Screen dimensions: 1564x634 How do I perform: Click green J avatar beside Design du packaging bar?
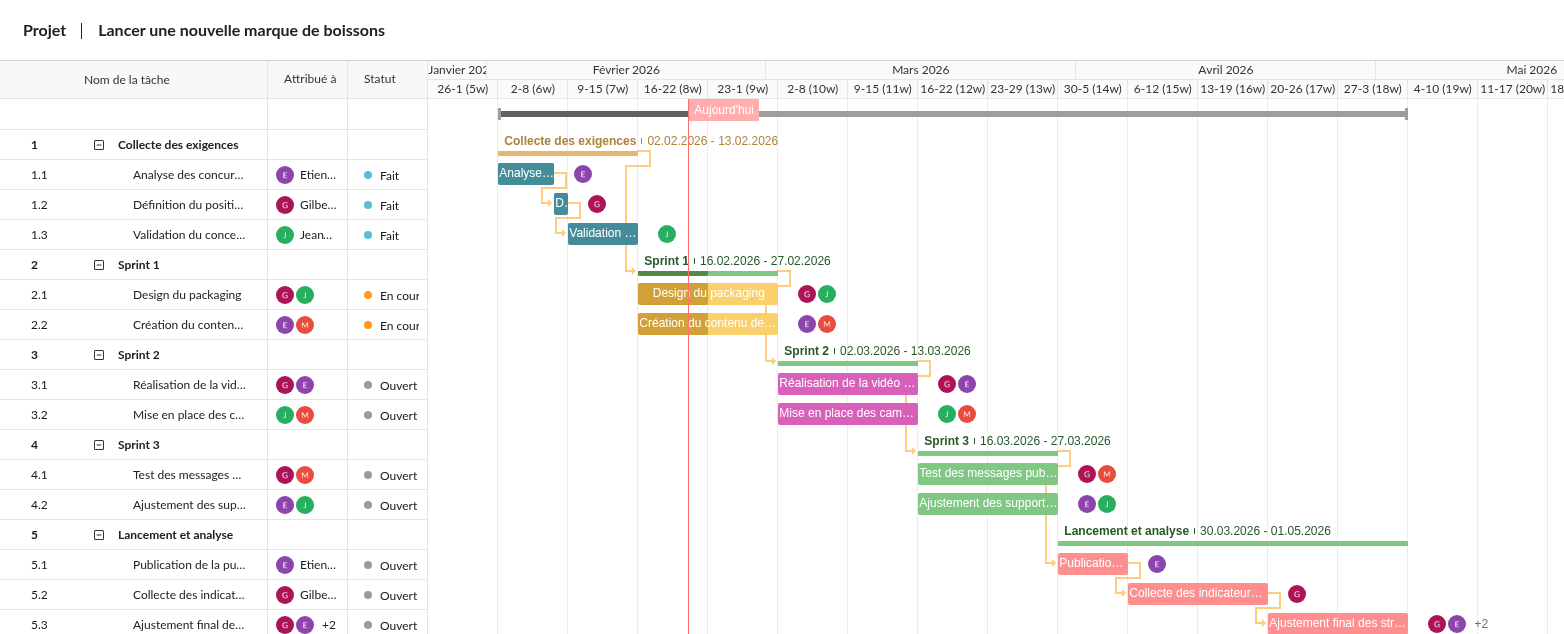[x=827, y=294]
